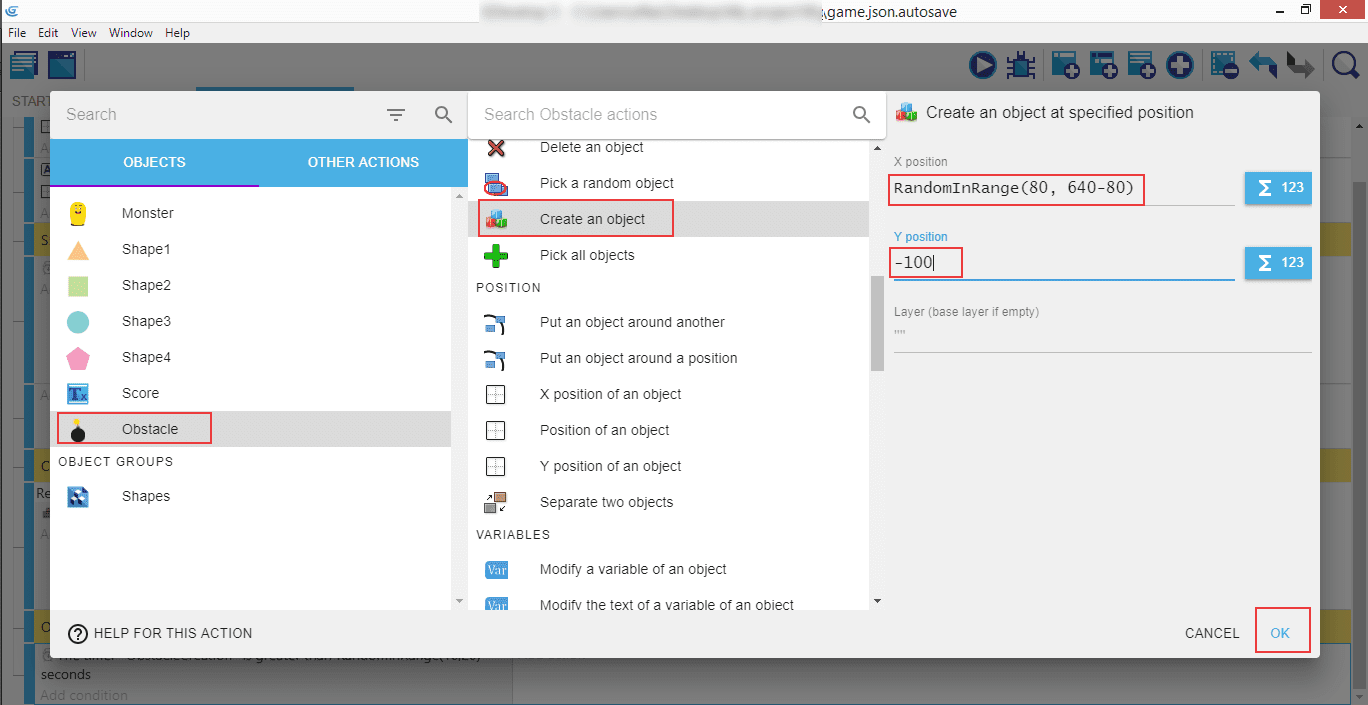
Task: Choose the Shape4 pink pentagon object
Action: coord(78,357)
